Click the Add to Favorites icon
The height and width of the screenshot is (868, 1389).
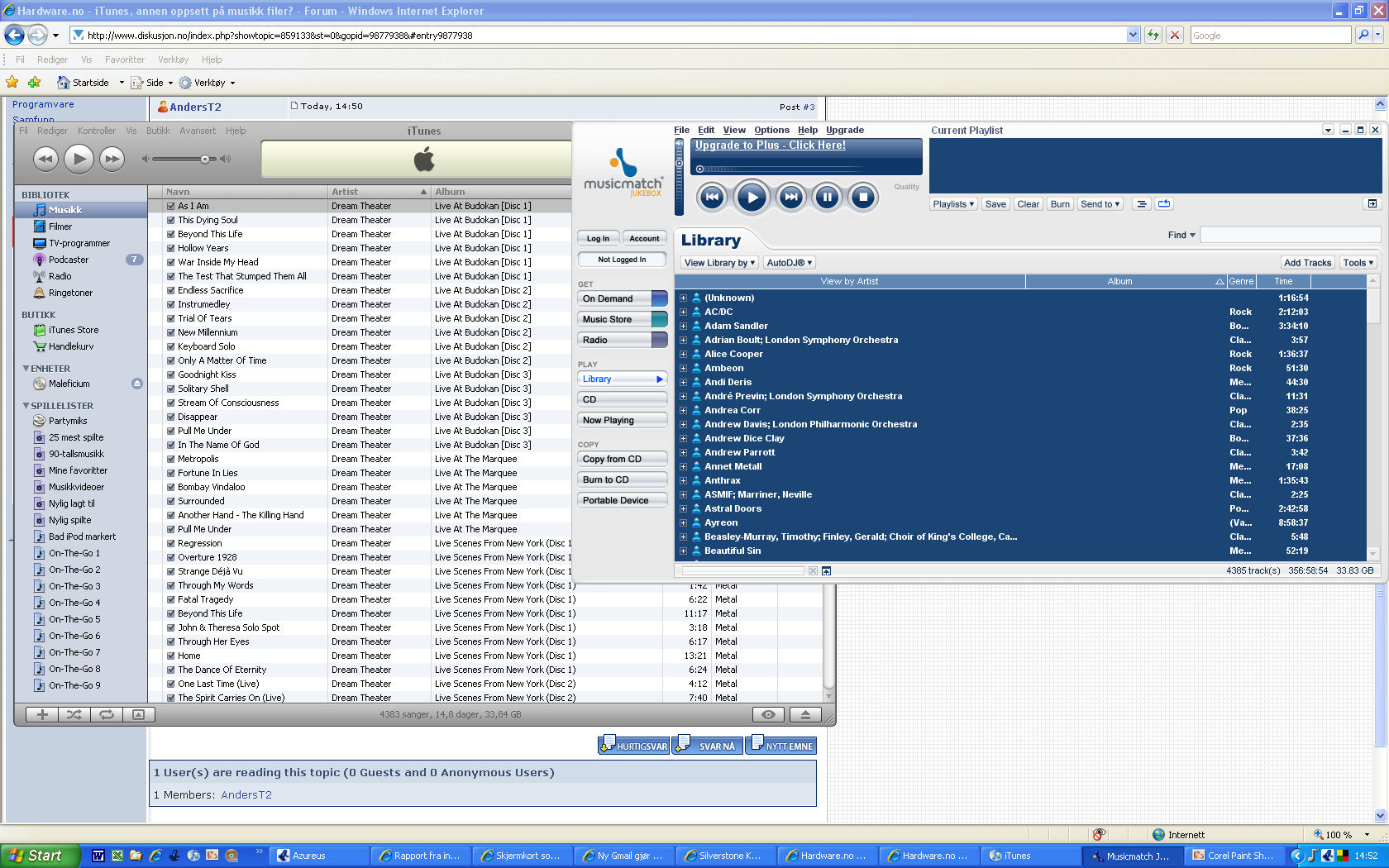point(34,82)
